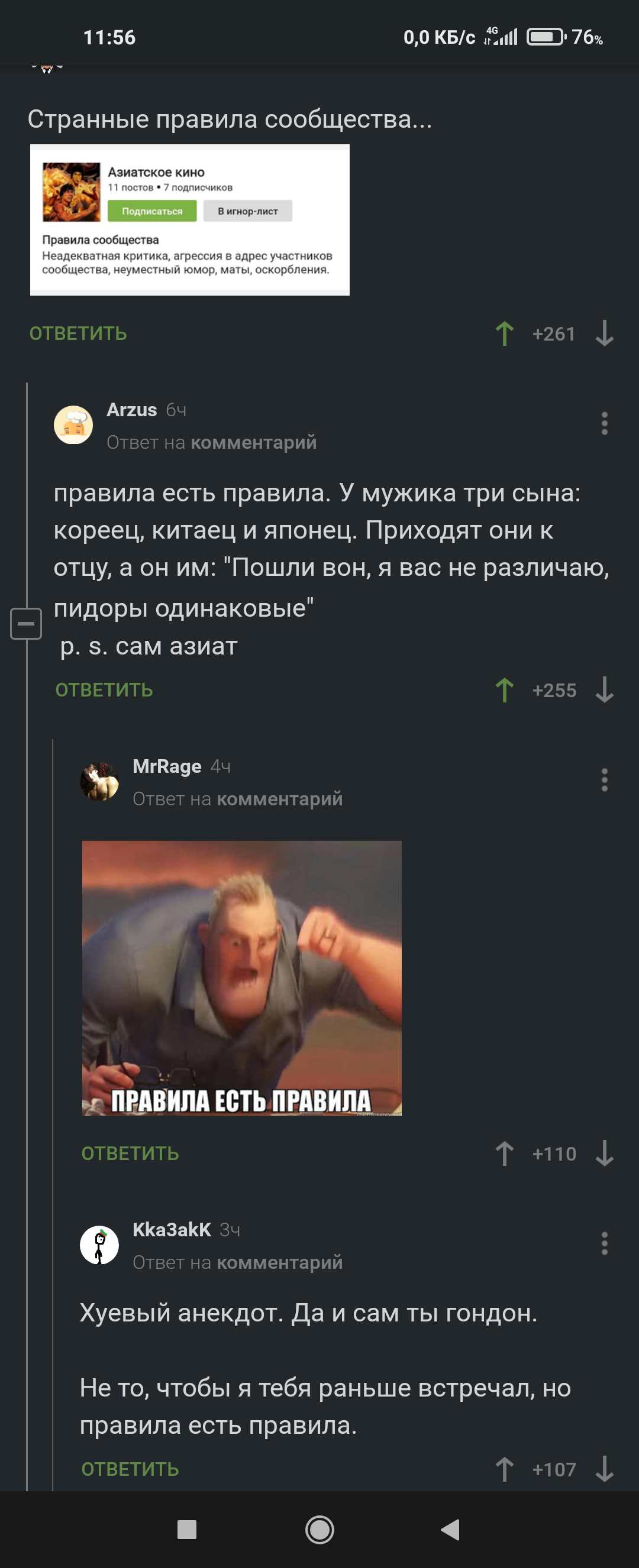Tap Ответить under the Arzus comment

(104, 690)
